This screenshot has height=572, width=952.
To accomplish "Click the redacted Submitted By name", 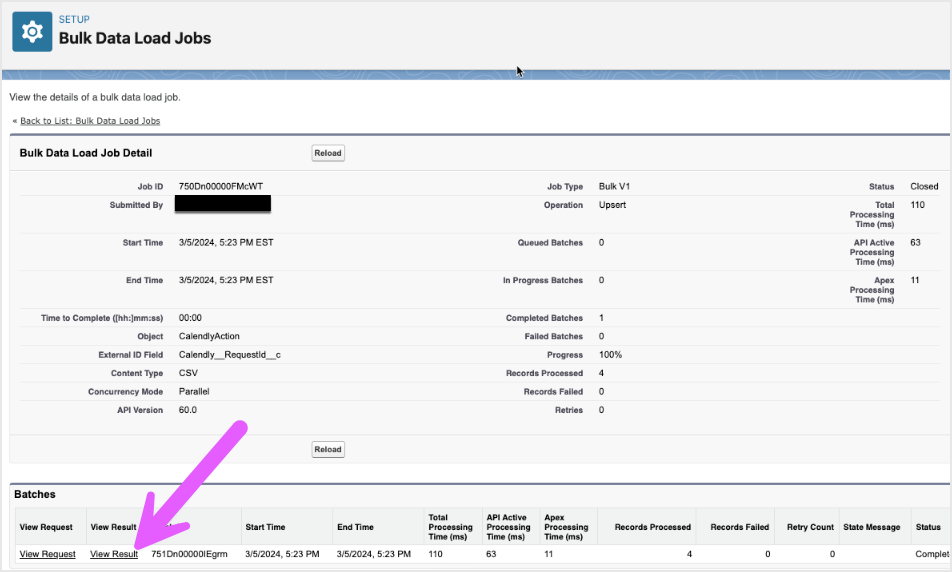I will point(222,204).
